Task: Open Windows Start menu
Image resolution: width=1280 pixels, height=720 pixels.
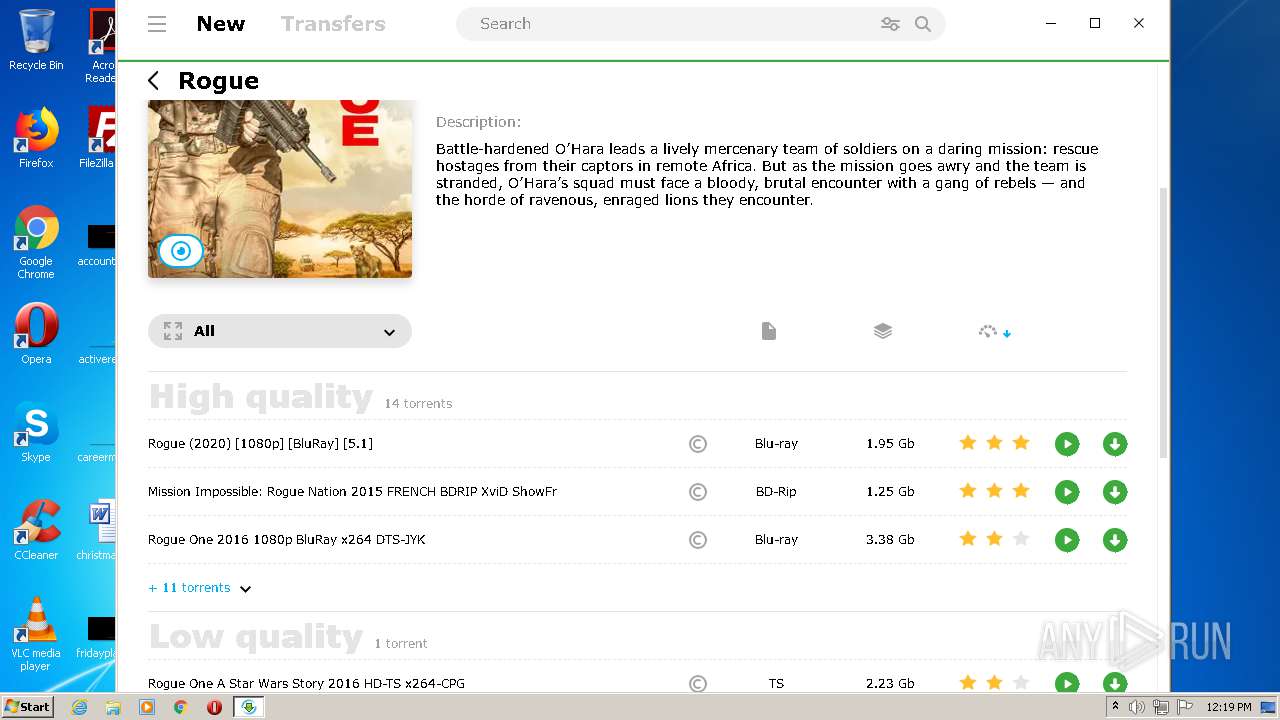Action: [x=27, y=707]
